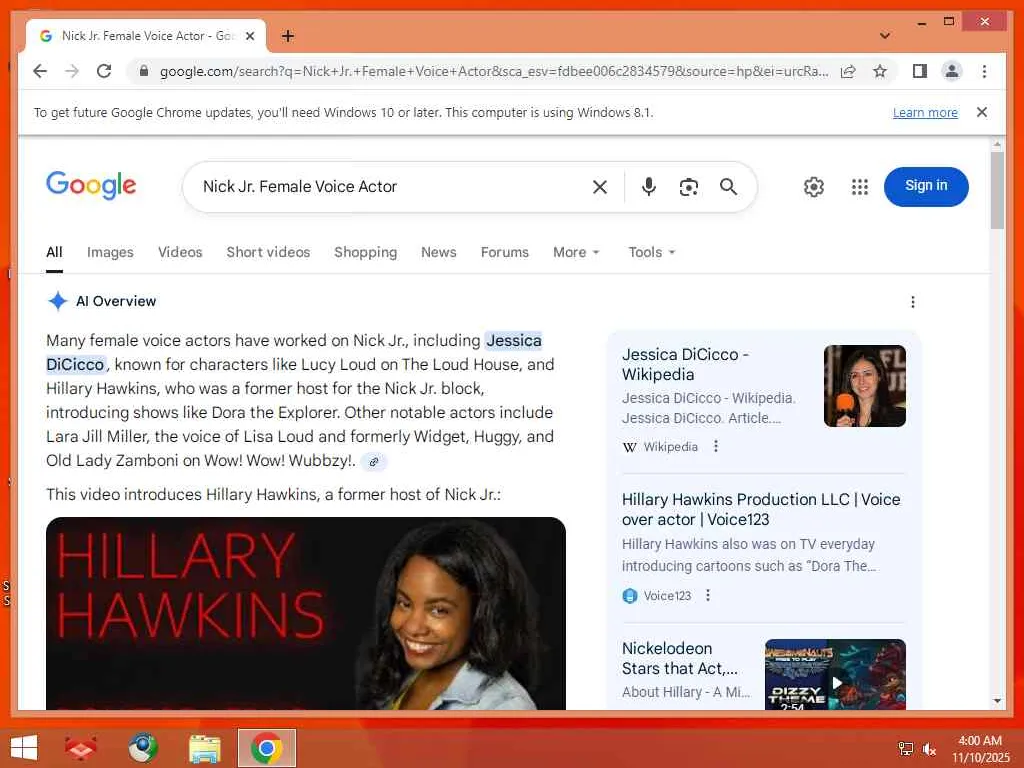Go to the Google homepage logo
The width and height of the screenshot is (1024, 768).
point(91,186)
